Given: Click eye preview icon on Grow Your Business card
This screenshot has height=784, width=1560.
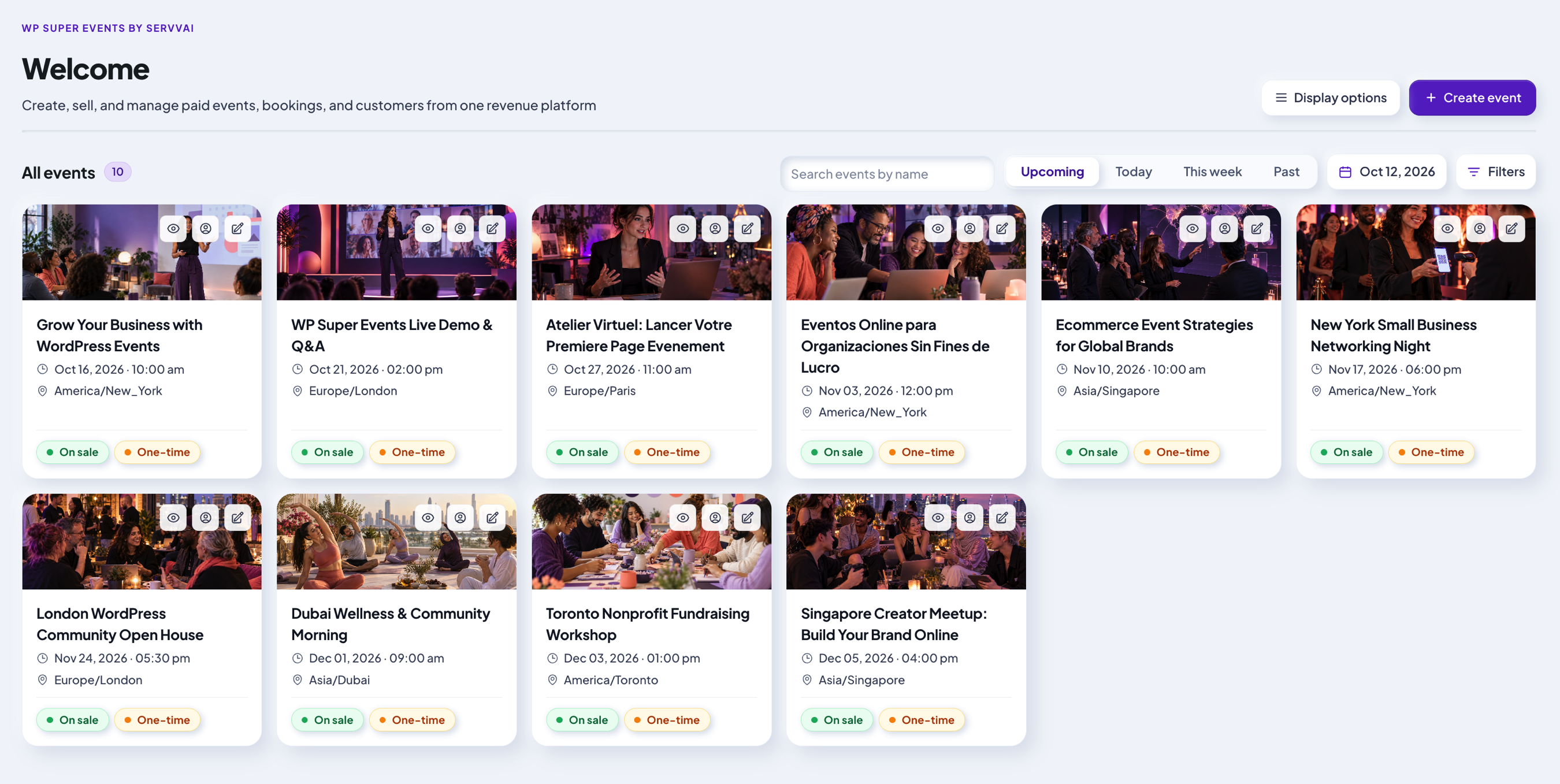Looking at the screenshot, I should (173, 229).
